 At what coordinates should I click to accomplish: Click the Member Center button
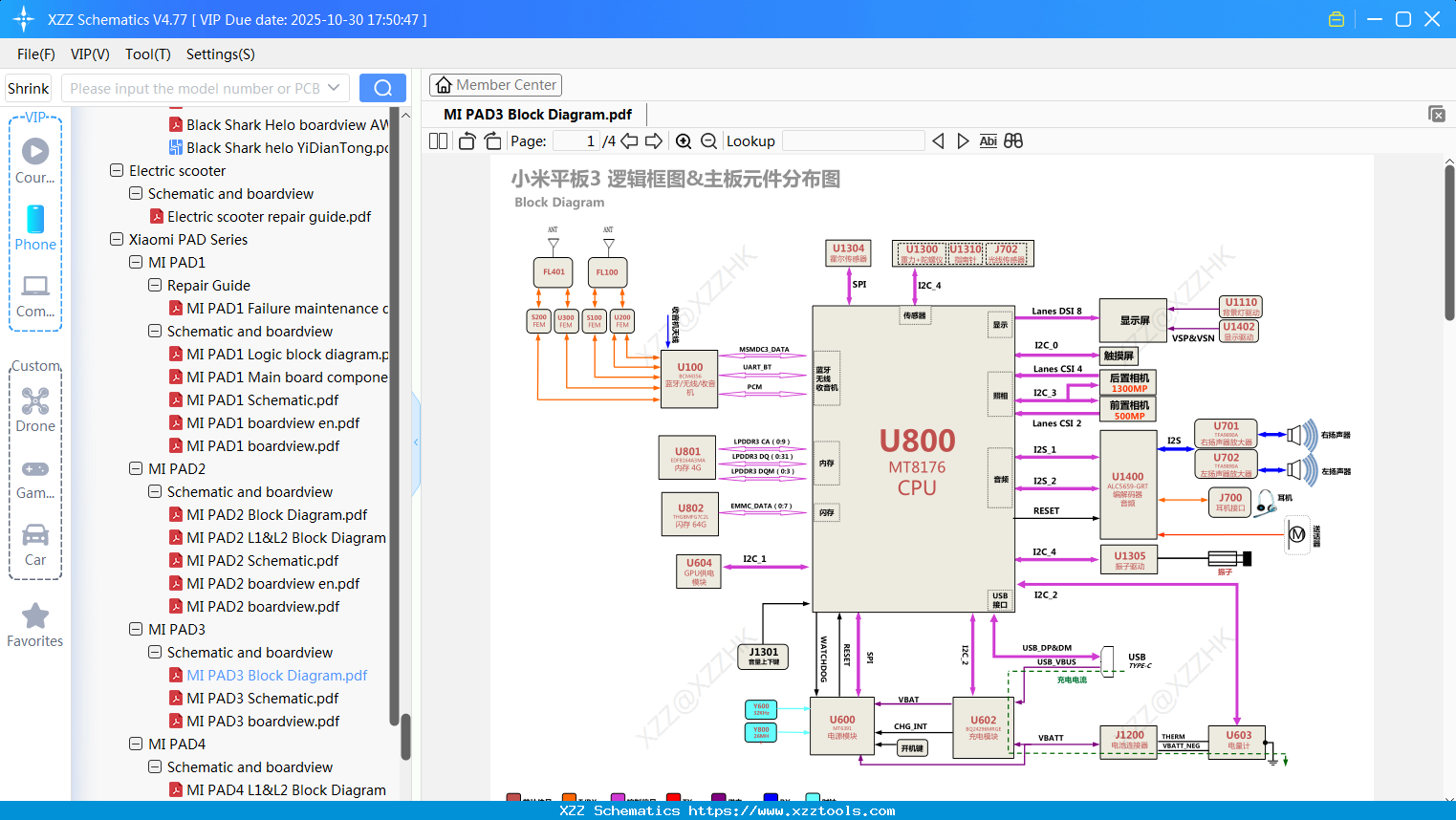(495, 85)
